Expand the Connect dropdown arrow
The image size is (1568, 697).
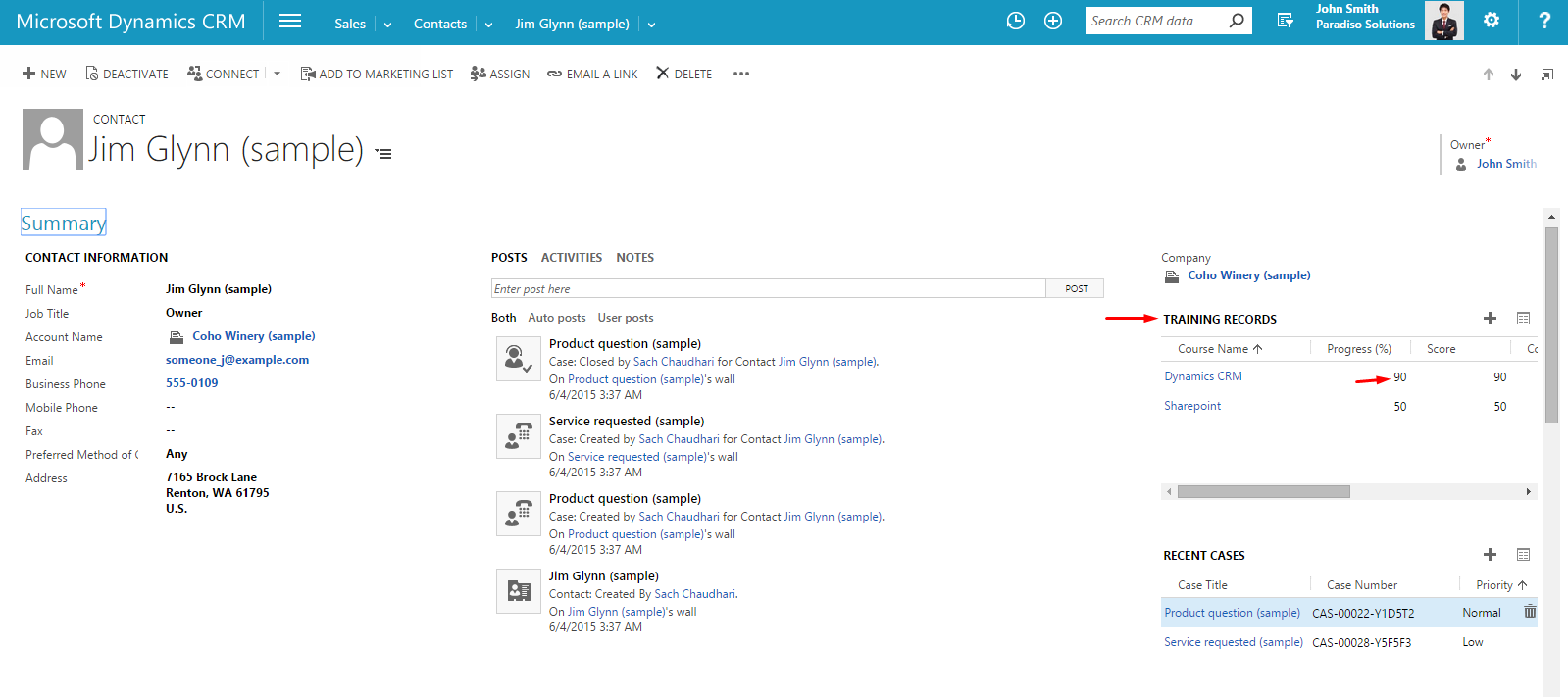277,74
